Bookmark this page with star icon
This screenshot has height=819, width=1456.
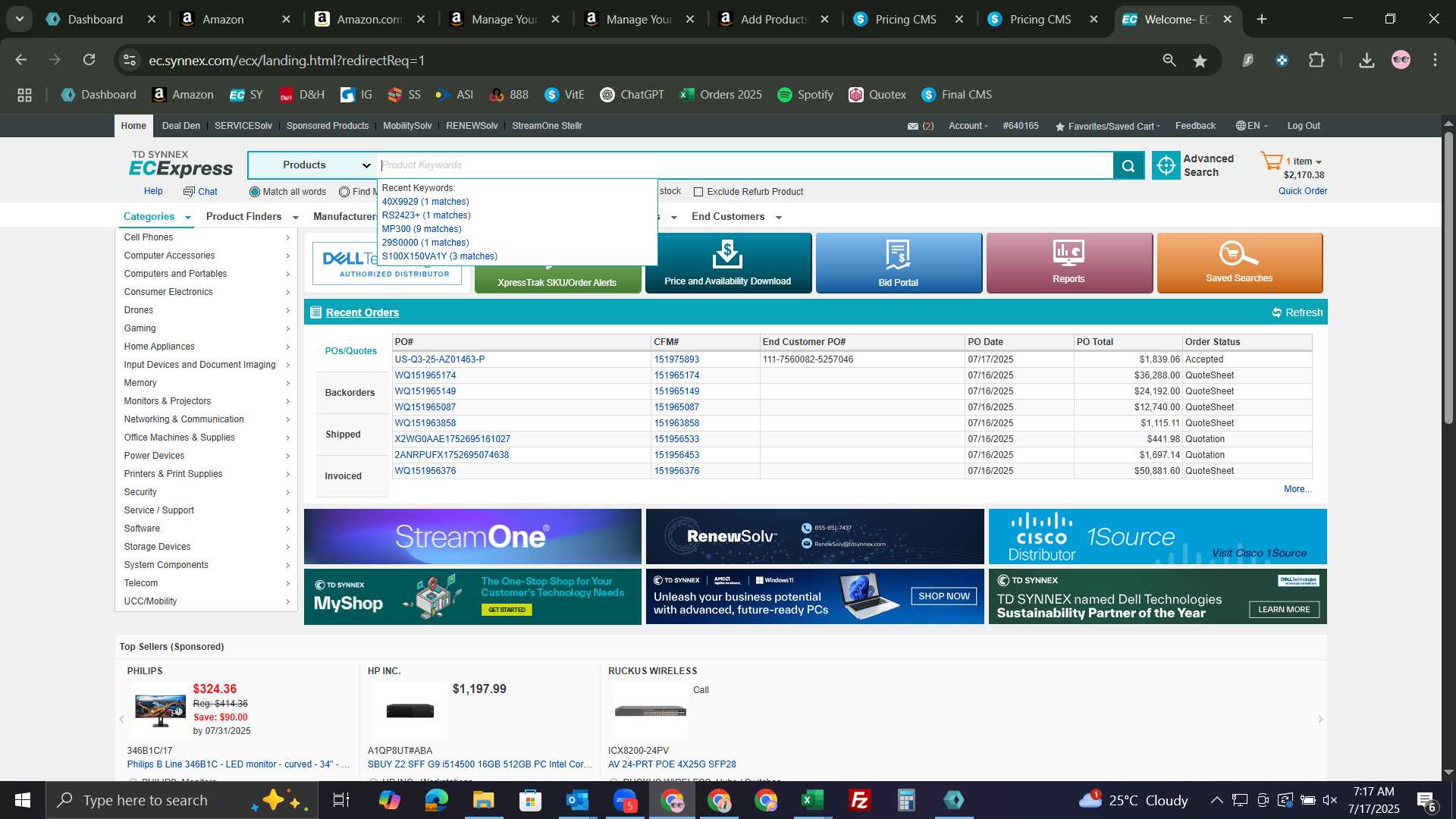pos(1200,61)
